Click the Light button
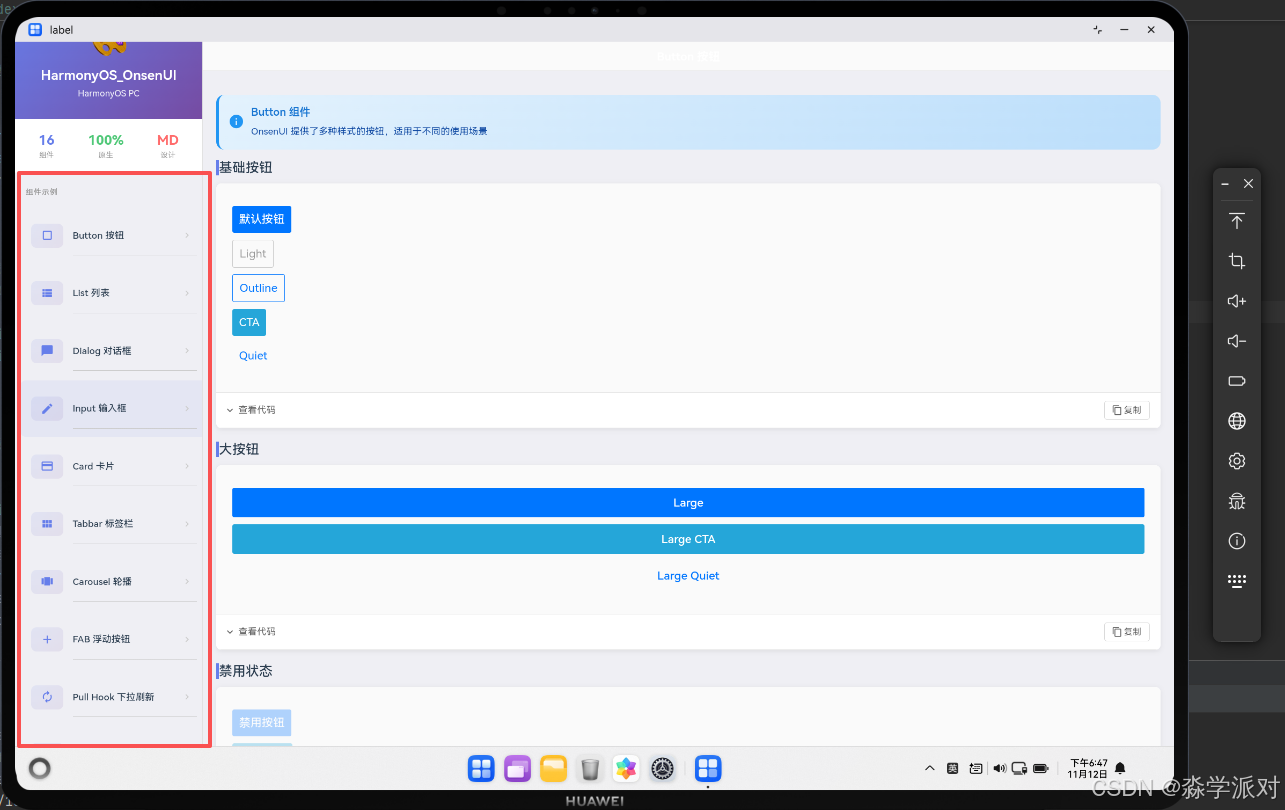Viewport: 1285px width, 810px height. coord(253,254)
